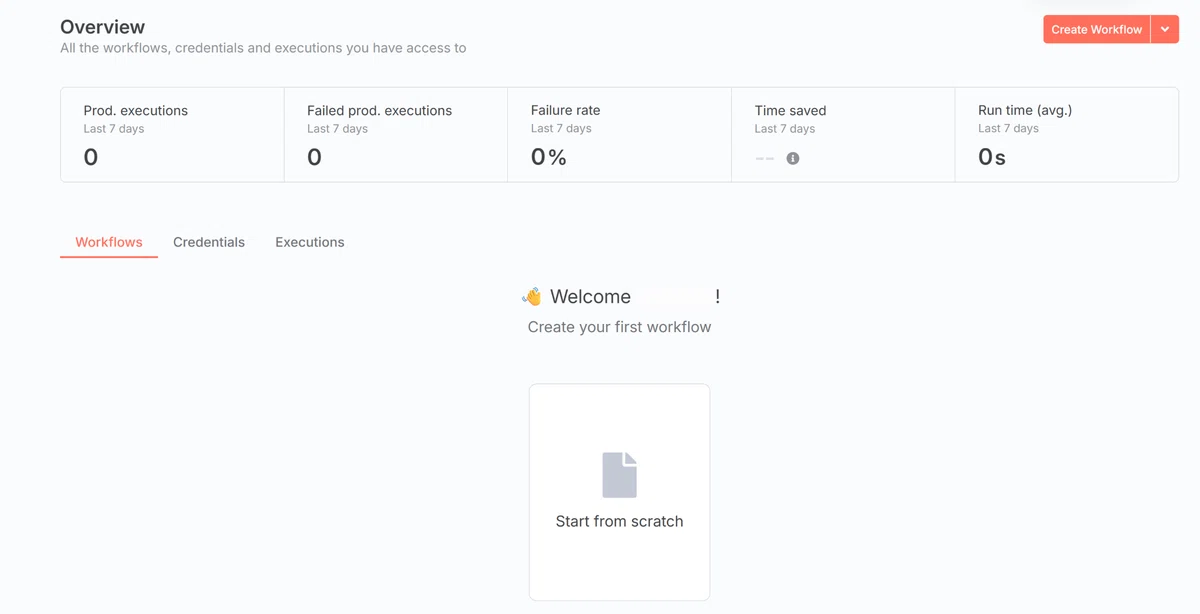The width and height of the screenshot is (1200, 614).
Task: Open the Create Workflow dropdown arrow
Action: click(x=1165, y=29)
